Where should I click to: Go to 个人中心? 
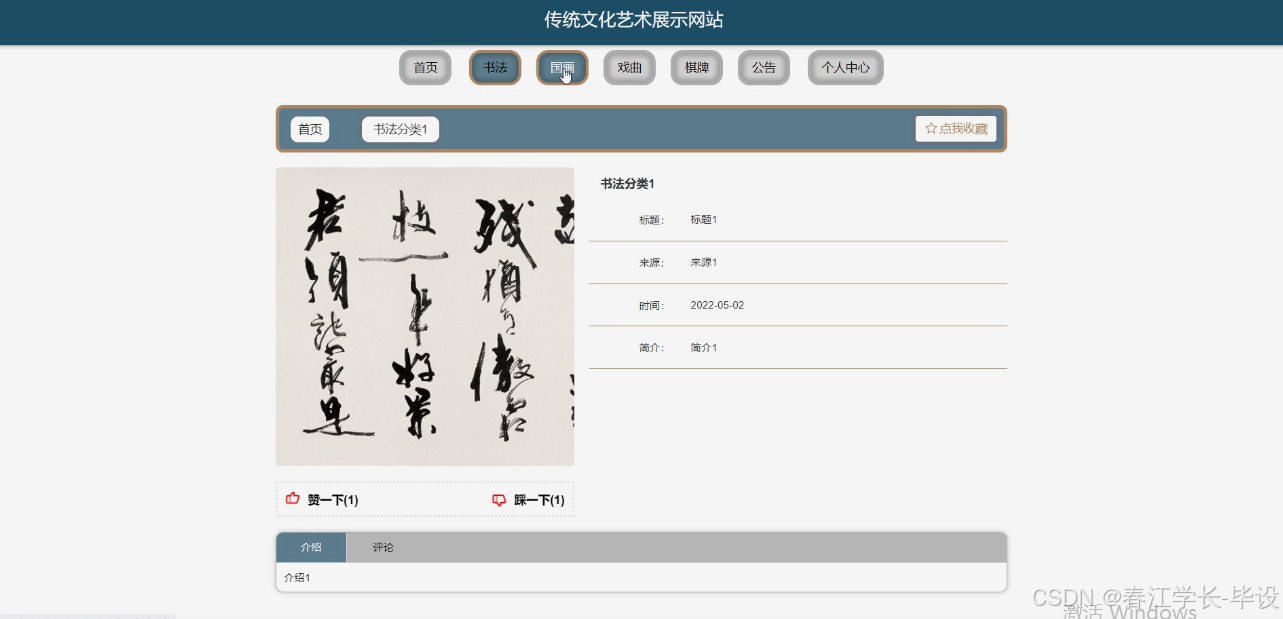pos(845,68)
